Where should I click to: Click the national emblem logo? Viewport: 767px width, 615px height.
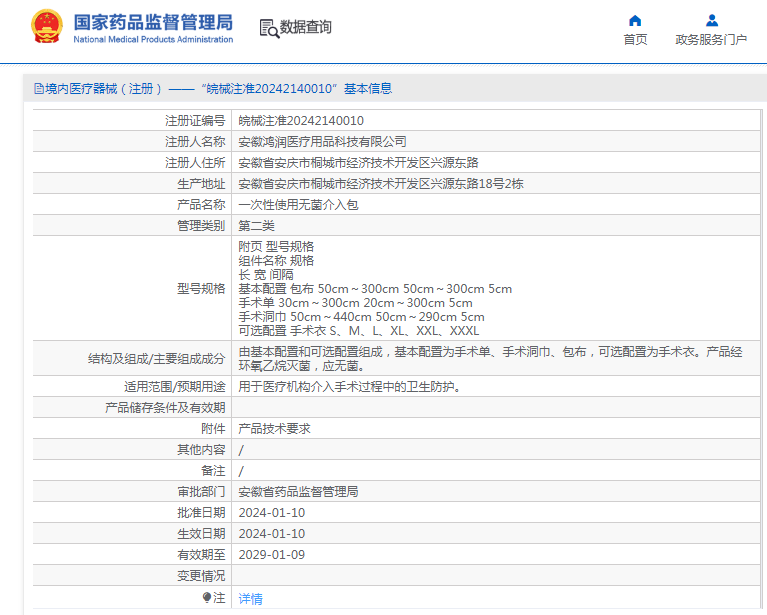click(47, 26)
